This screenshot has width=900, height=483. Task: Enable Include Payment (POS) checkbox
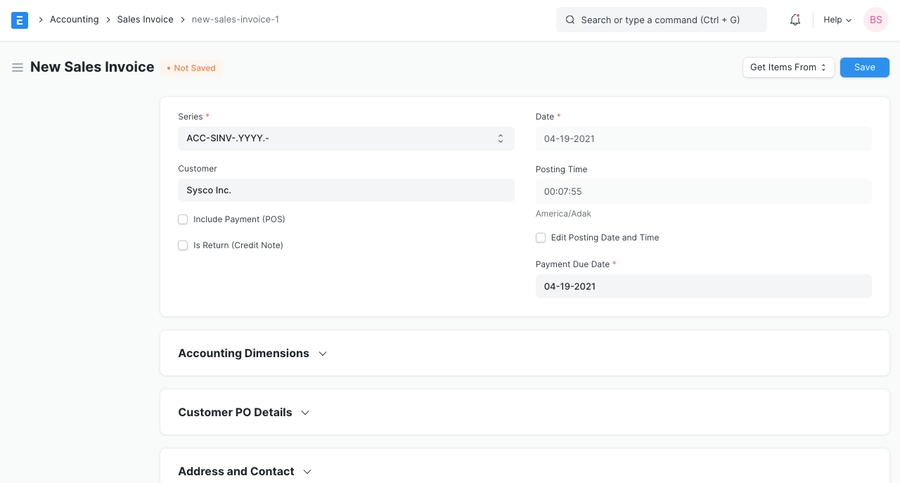(183, 220)
